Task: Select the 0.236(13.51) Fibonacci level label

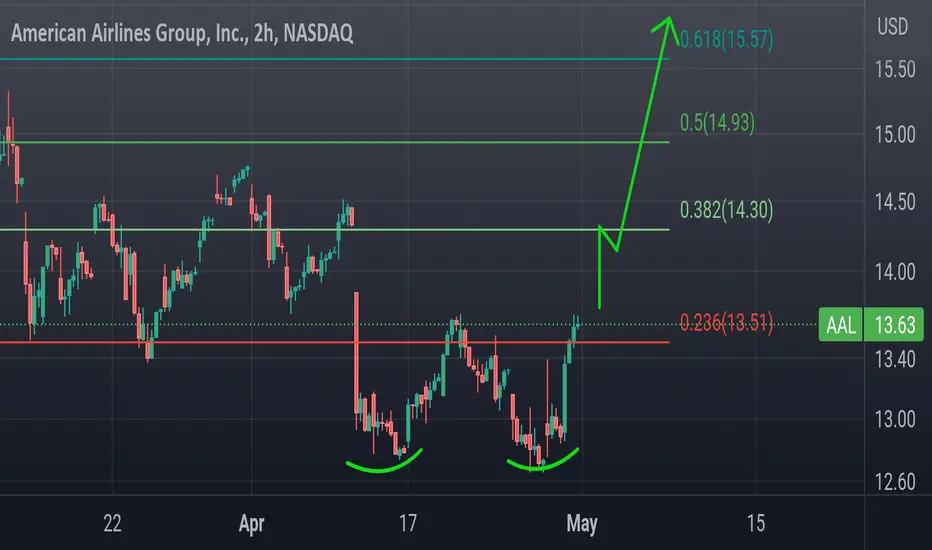Action: [726, 323]
